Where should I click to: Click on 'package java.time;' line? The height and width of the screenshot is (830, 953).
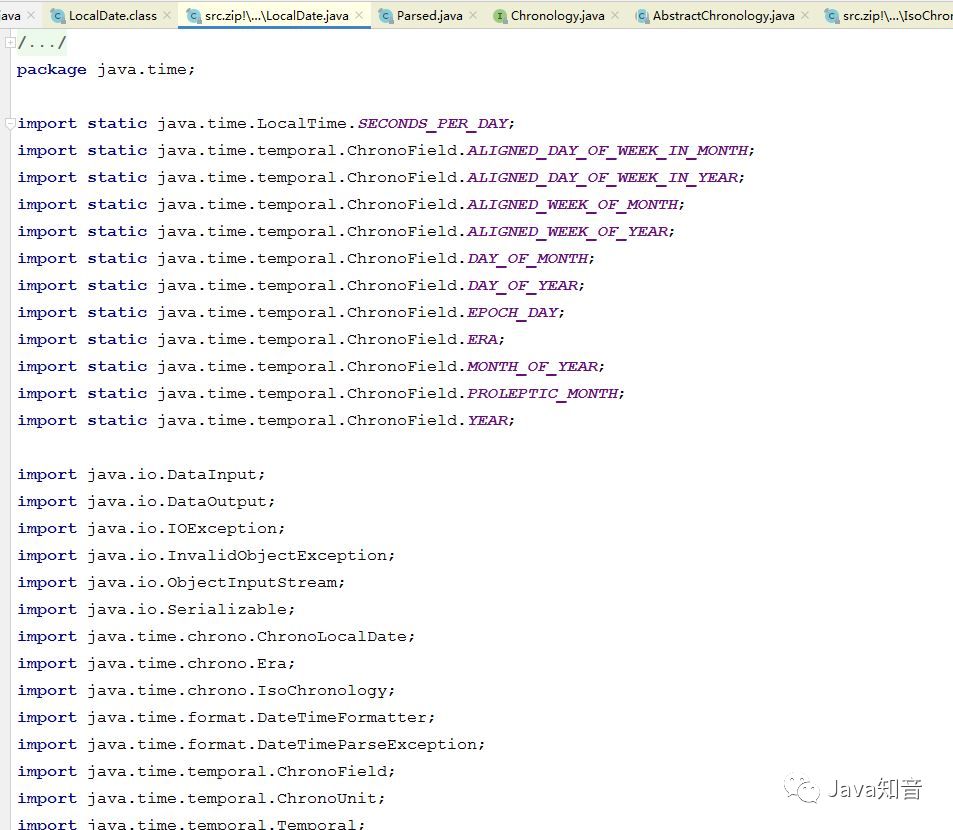click(x=106, y=70)
